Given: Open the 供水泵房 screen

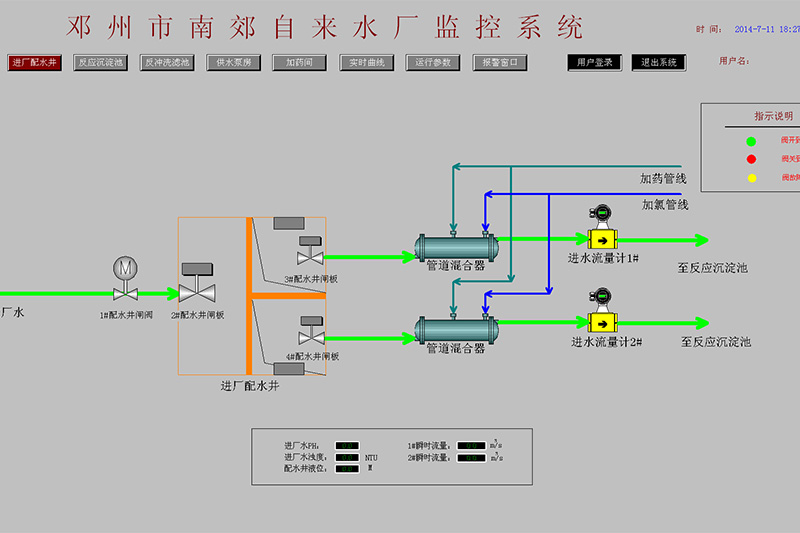Looking at the screenshot, I should pyautogui.click(x=233, y=62).
